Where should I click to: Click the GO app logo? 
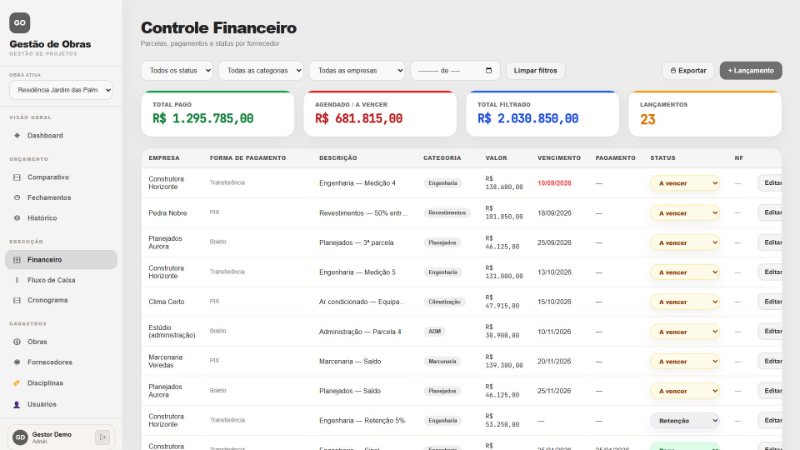click(19, 22)
